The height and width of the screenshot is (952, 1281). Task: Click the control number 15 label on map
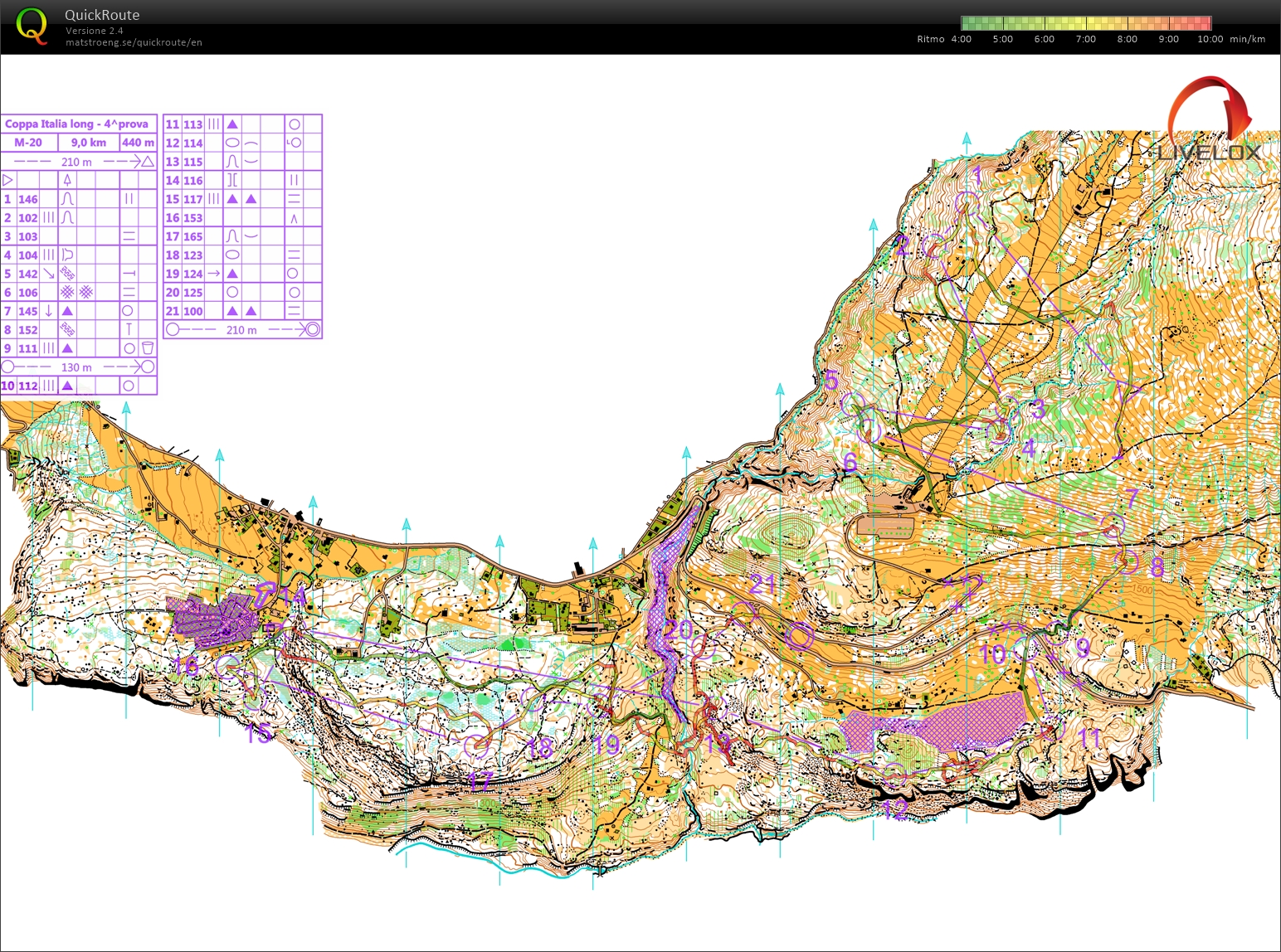click(258, 733)
